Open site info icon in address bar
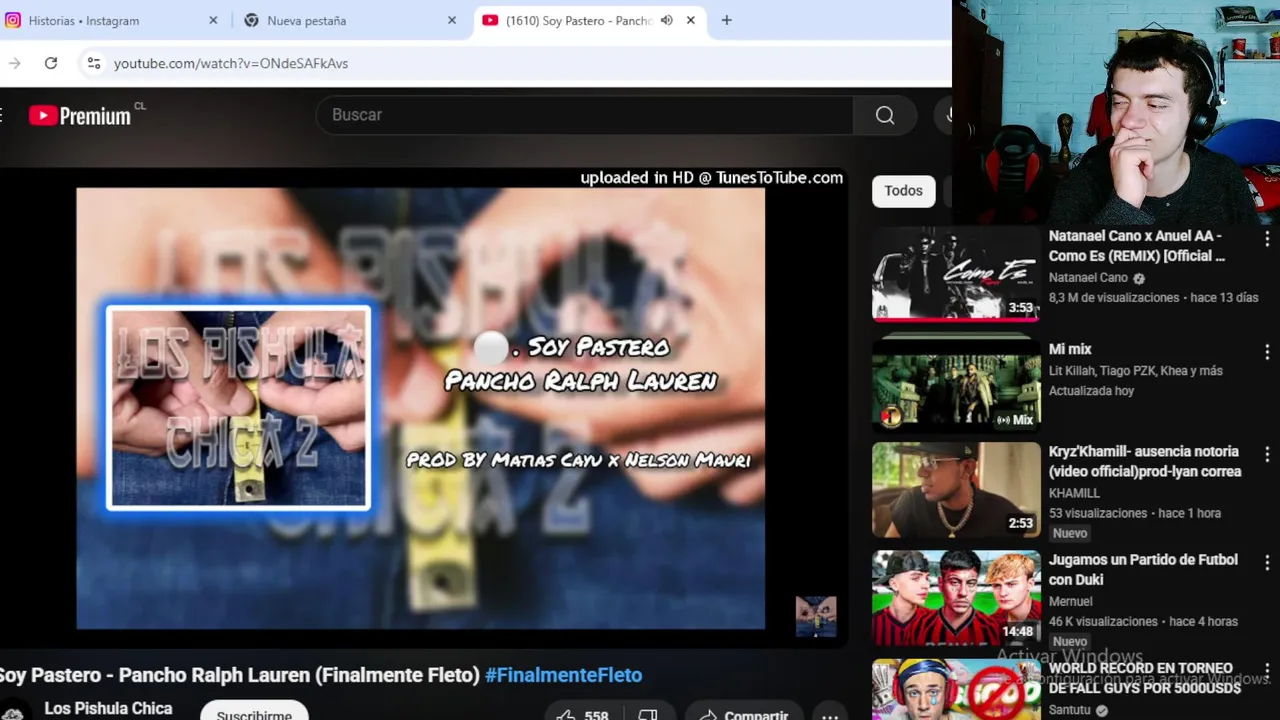The height and width of the screenshot is (720, 1280). [93, 63]
